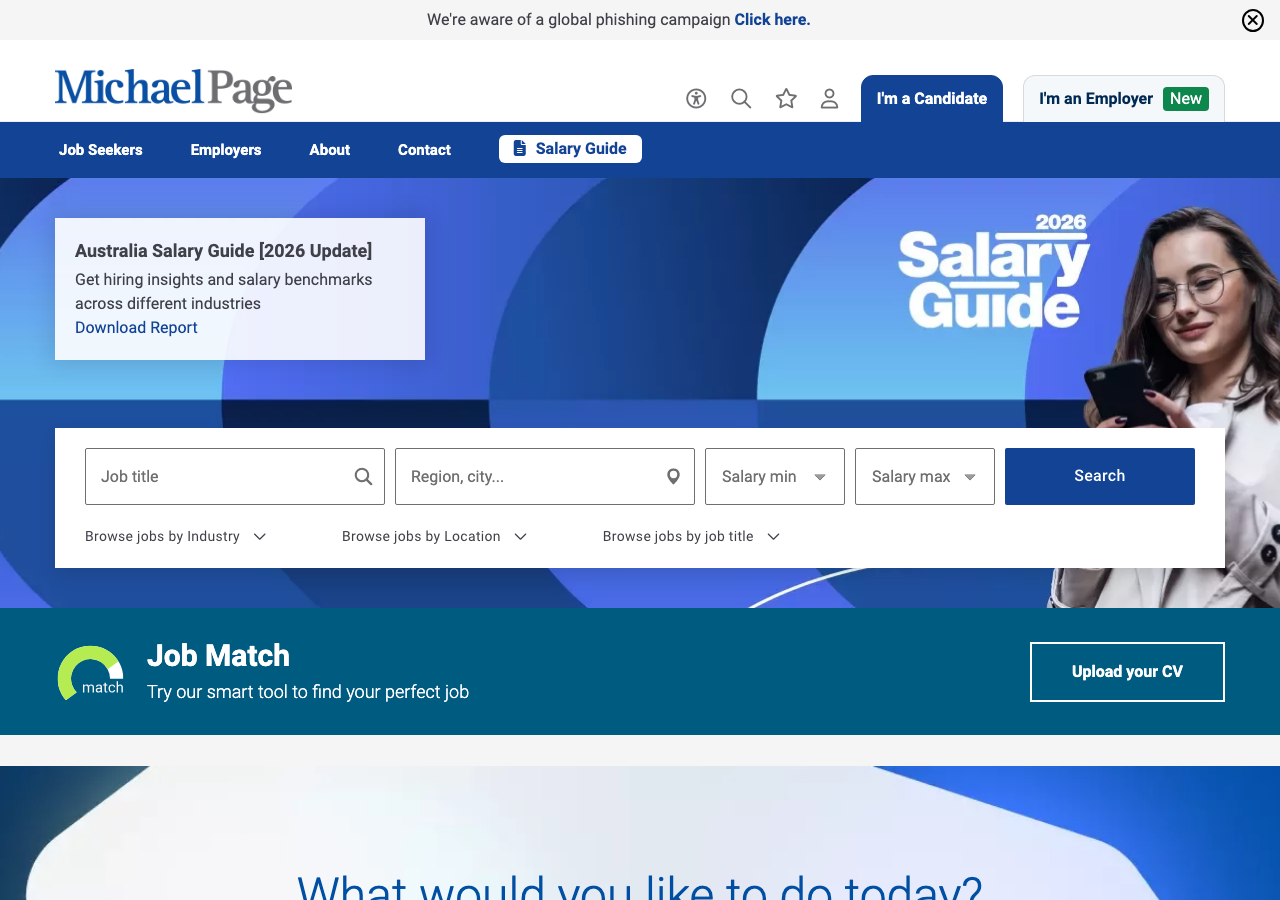Click location pin icon in Region field
Viewport: 1280px width, 900px height.
click(674, 477)
